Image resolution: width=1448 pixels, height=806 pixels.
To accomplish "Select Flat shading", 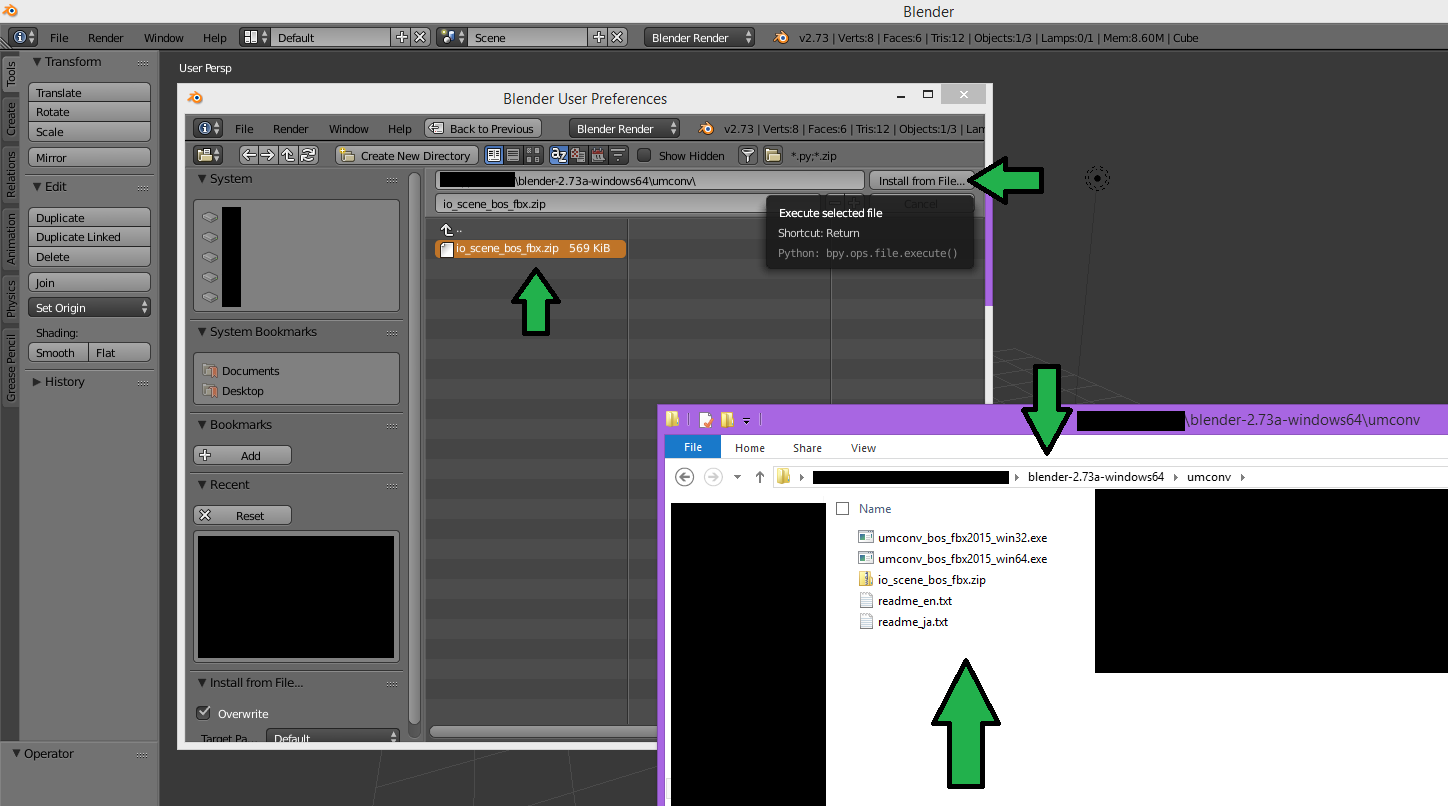I will tap(119, 352).
